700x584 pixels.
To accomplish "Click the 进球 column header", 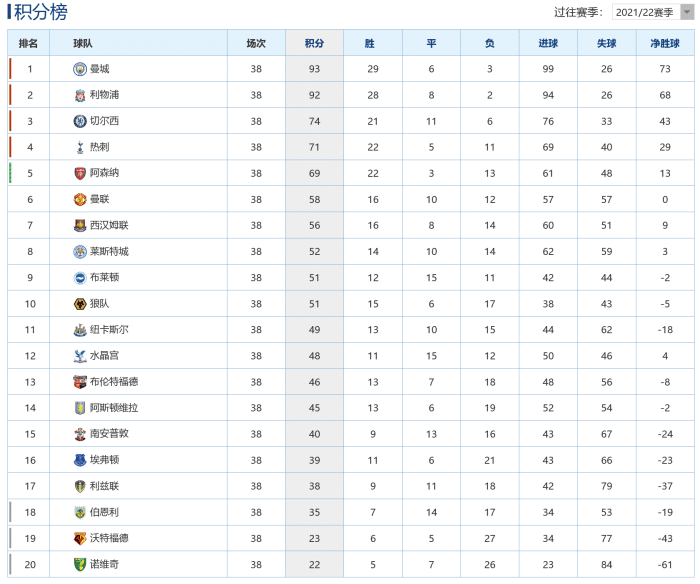I will tap(548, 43).
